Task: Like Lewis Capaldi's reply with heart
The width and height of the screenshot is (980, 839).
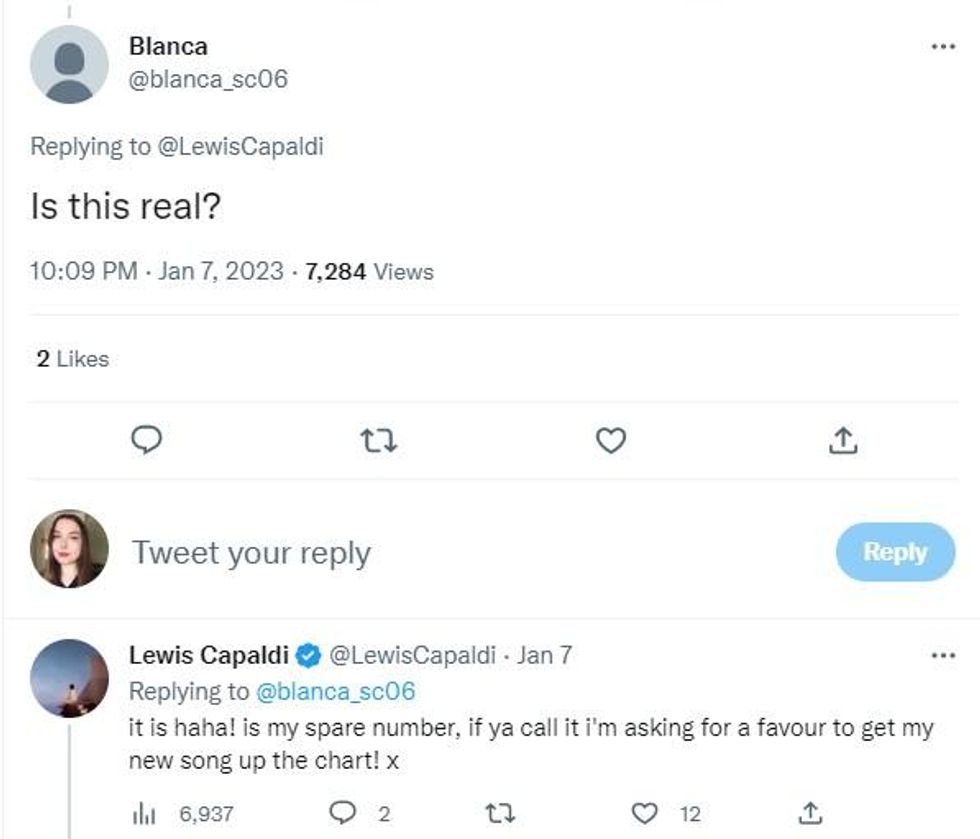Action: pyautogui.click(x=647, y=814)
